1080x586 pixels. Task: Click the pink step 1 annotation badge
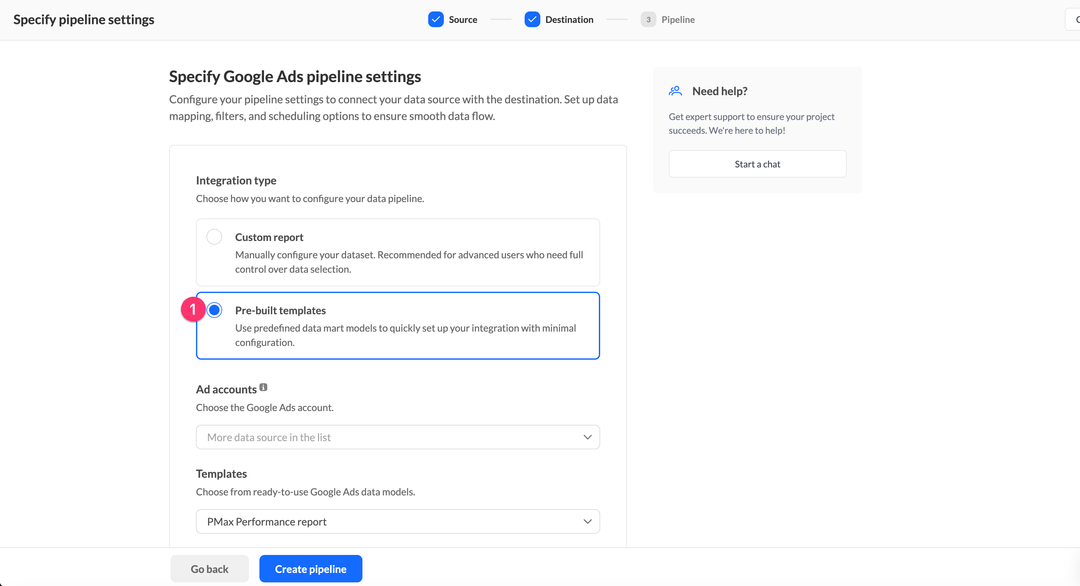[x=194, y=309]
